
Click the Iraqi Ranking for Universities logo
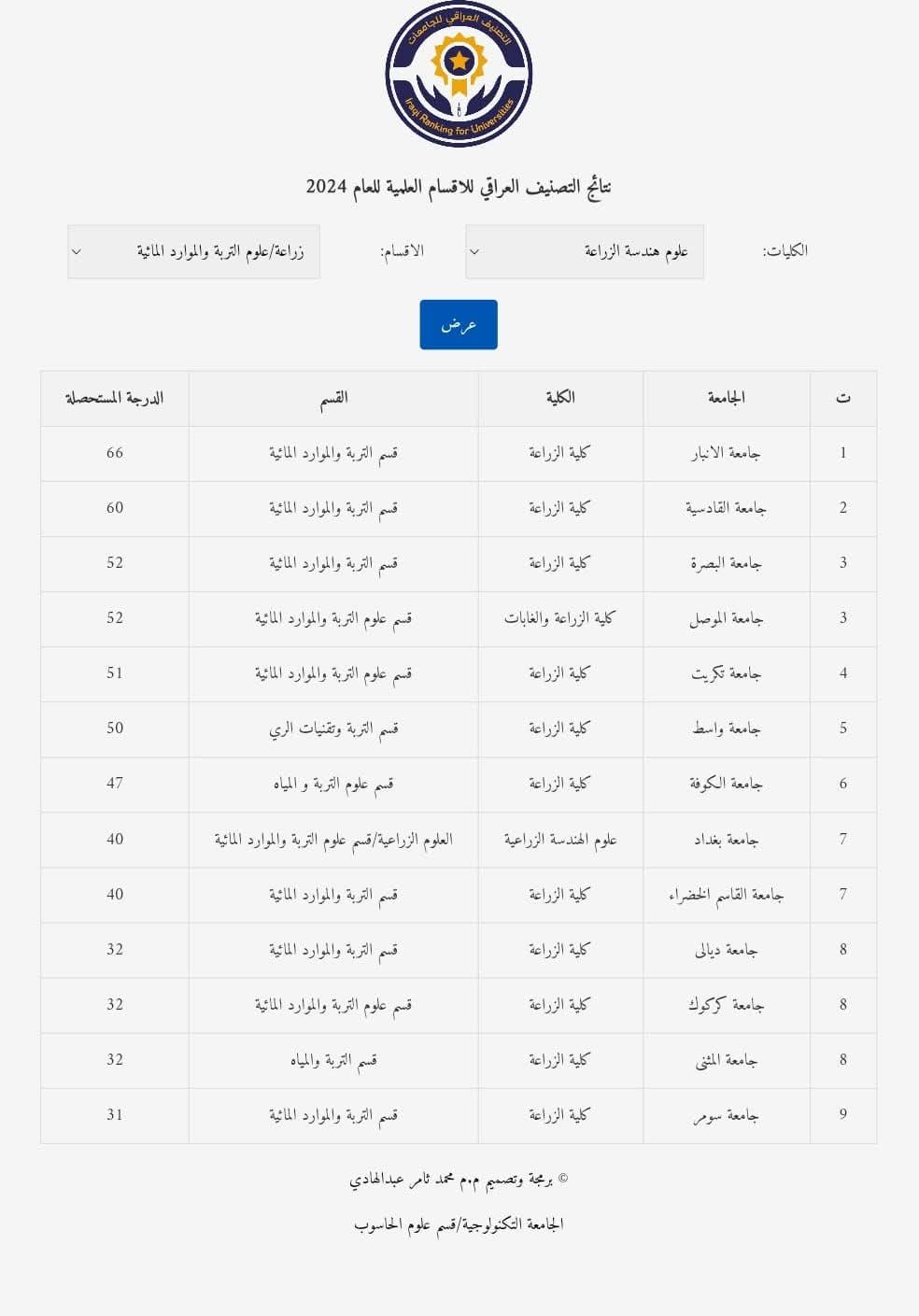[x=459, y=75]
